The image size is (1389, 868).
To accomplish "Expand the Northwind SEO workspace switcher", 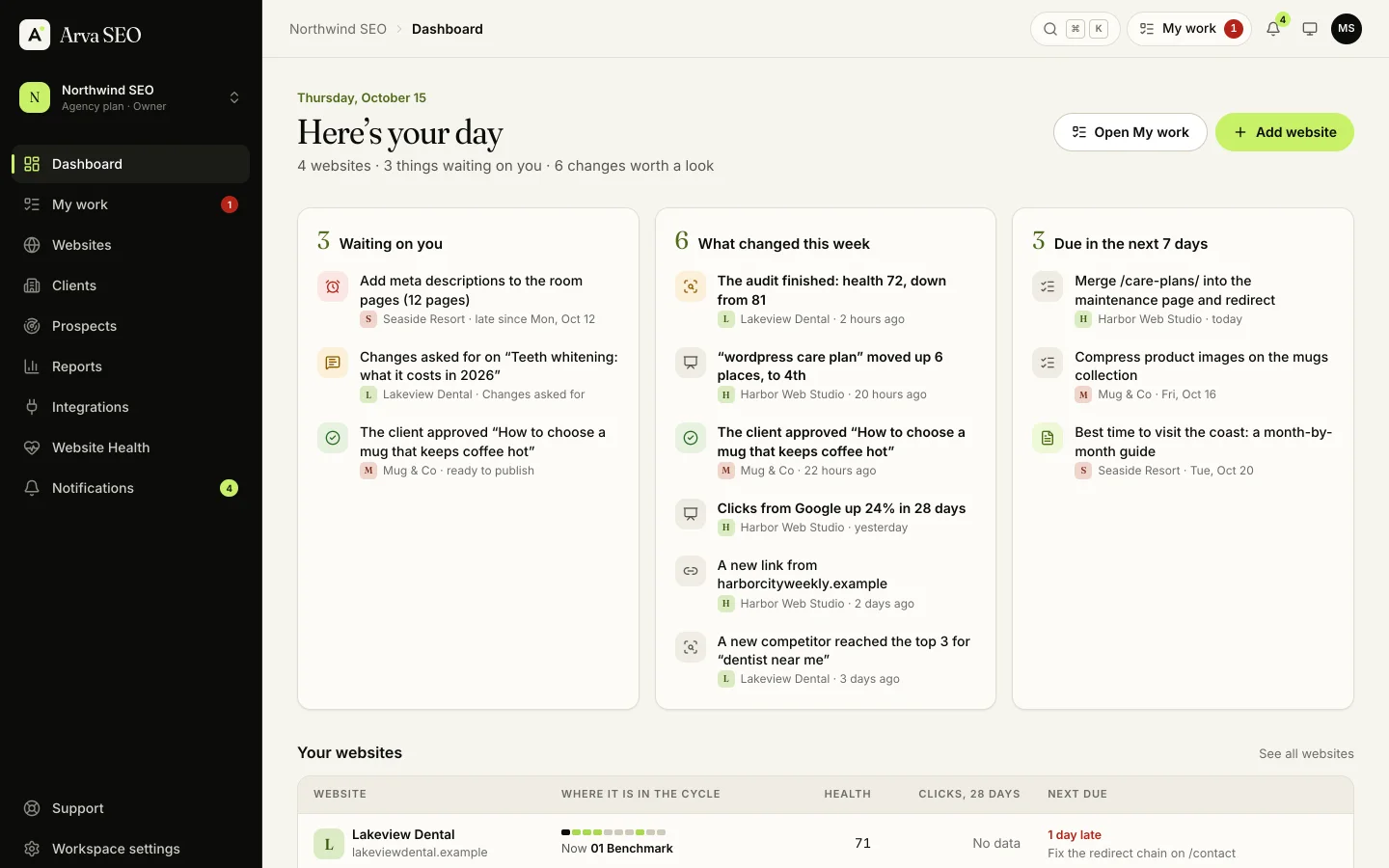I will pos(131,97).
